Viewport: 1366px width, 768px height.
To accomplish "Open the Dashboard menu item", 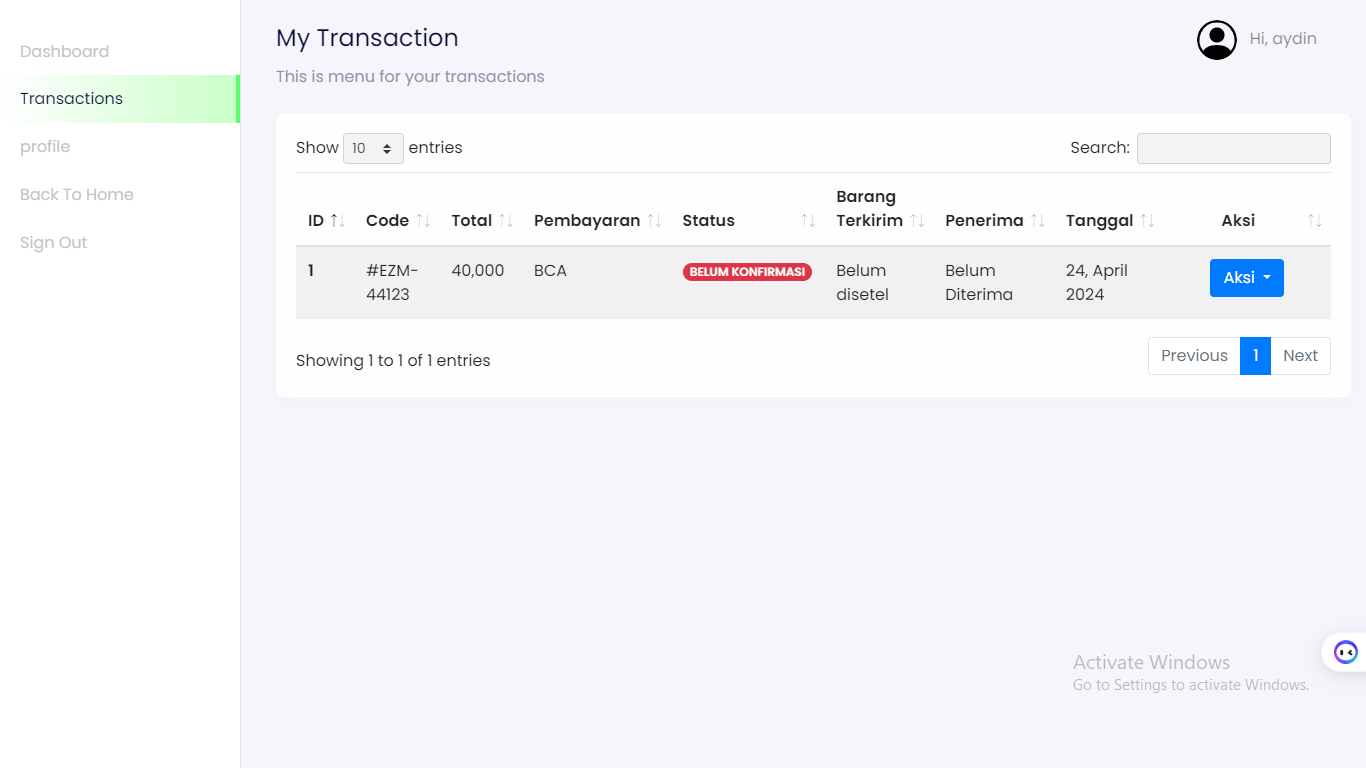I will pos(64,52).
